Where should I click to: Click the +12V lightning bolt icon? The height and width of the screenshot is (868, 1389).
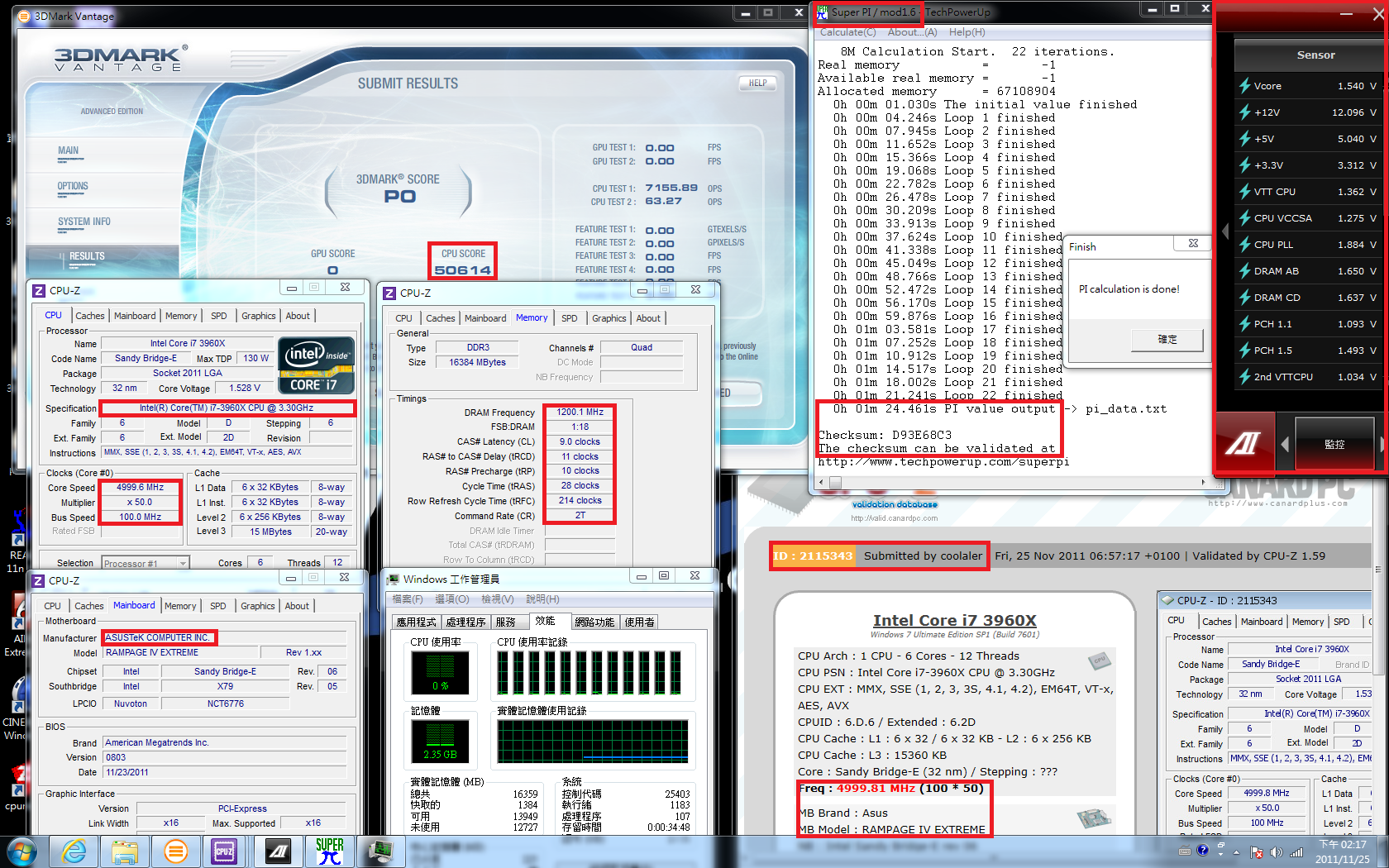[x=1244, y=112]
